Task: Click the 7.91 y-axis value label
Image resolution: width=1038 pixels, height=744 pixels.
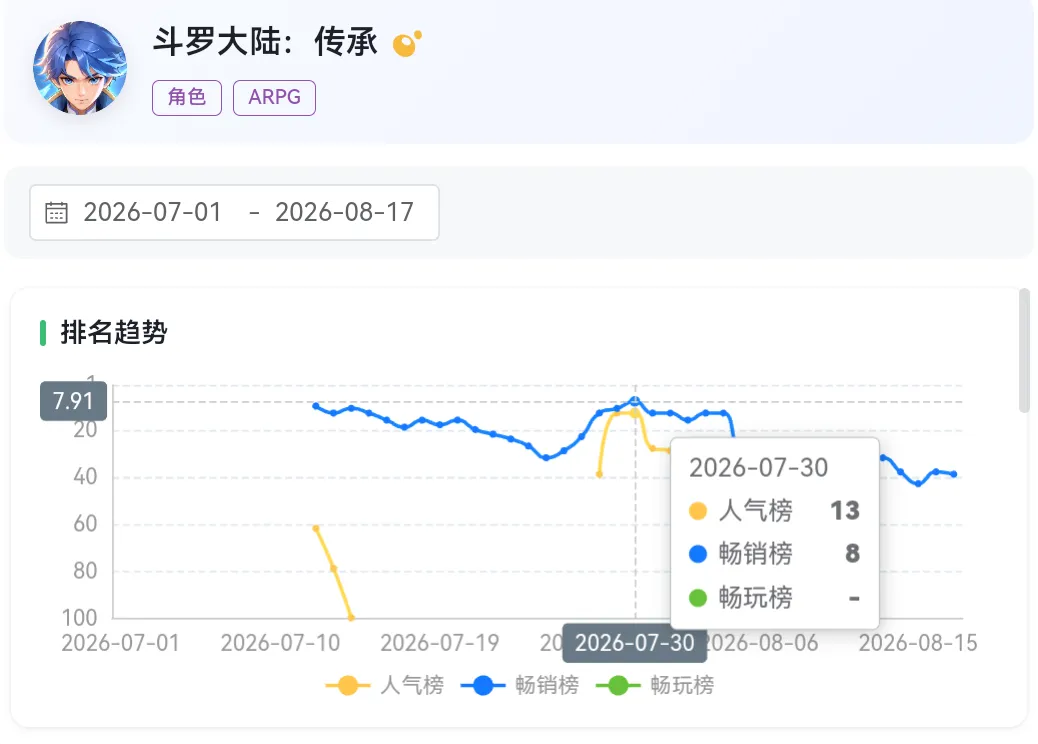Action: click(73, 401)
